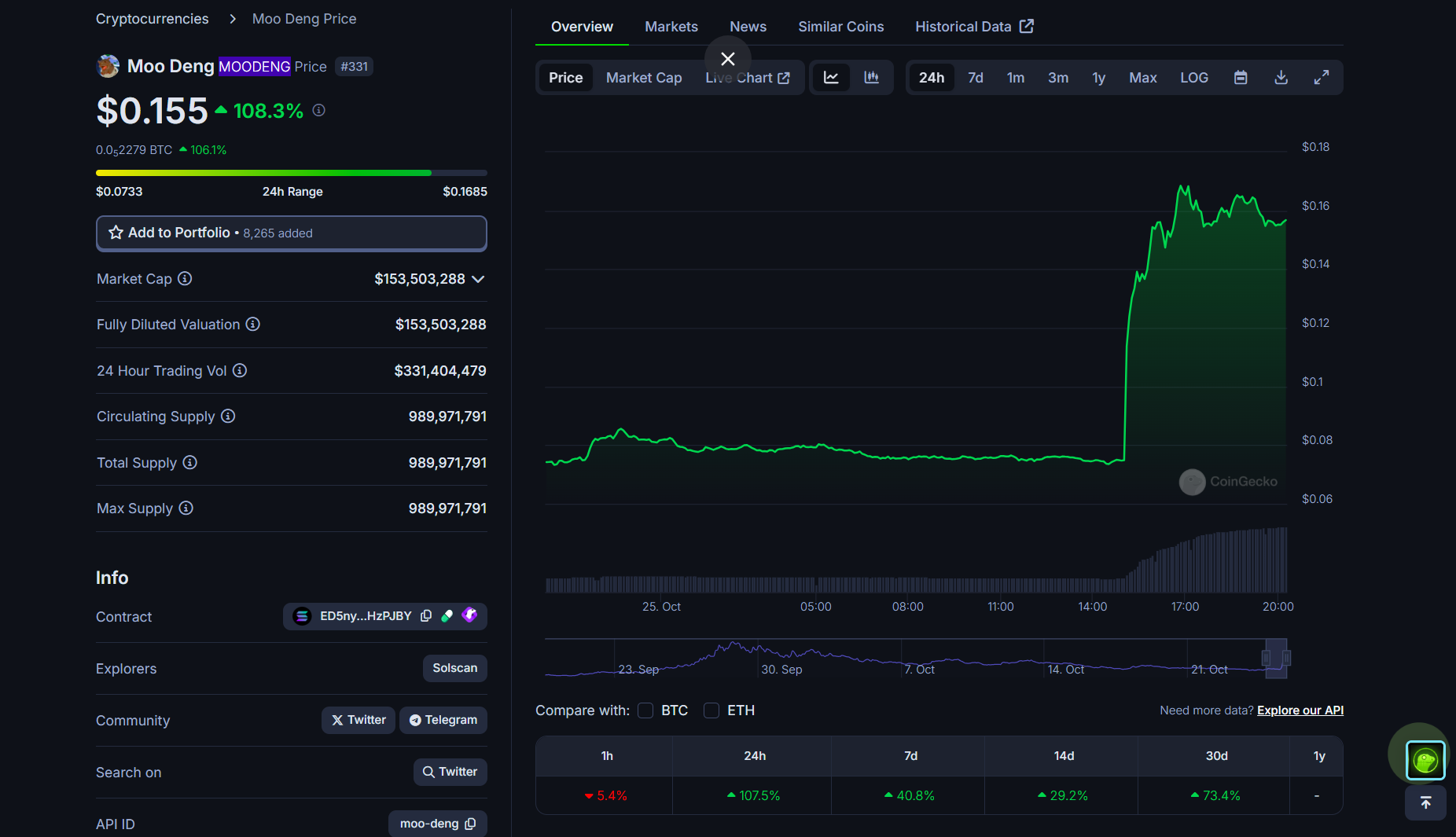The image size is (1456, 837).
Task: Select 1m chart timeframe
Action: (x=1016, y=77)
